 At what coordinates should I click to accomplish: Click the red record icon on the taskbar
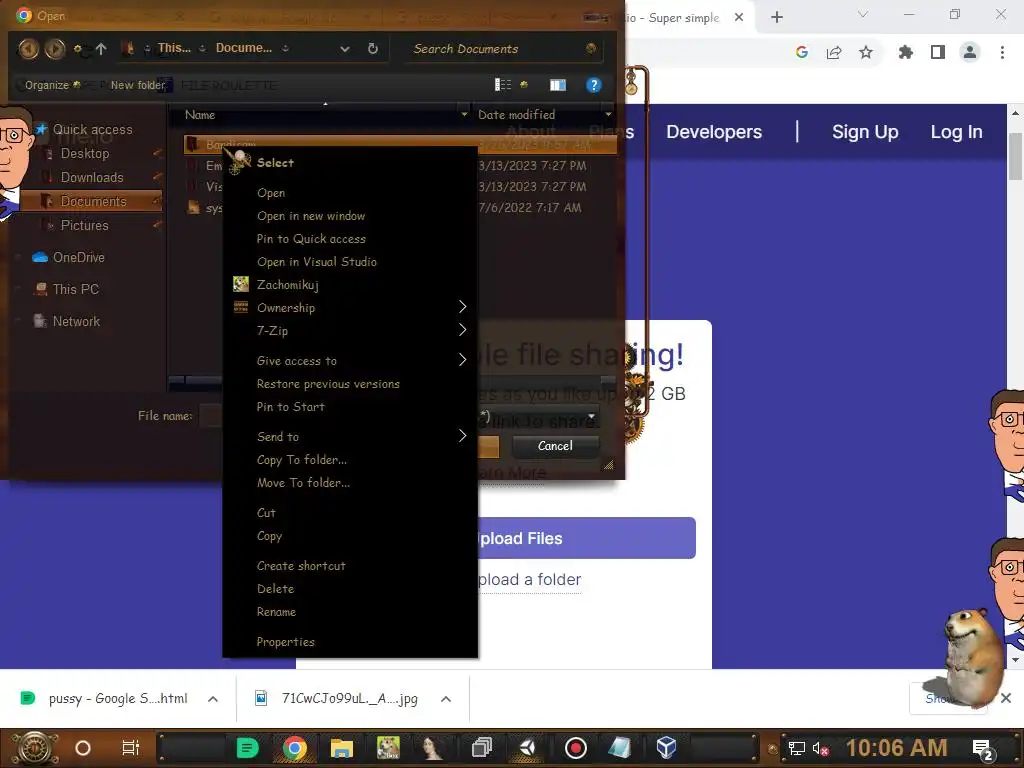pos(575,748)
